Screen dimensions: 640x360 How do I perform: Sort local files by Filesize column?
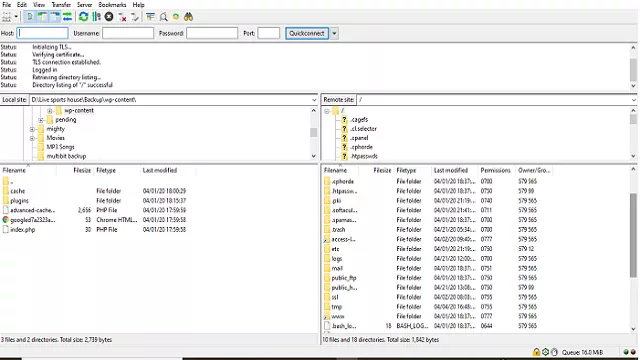pyautogui.click(x=82, y=170)
